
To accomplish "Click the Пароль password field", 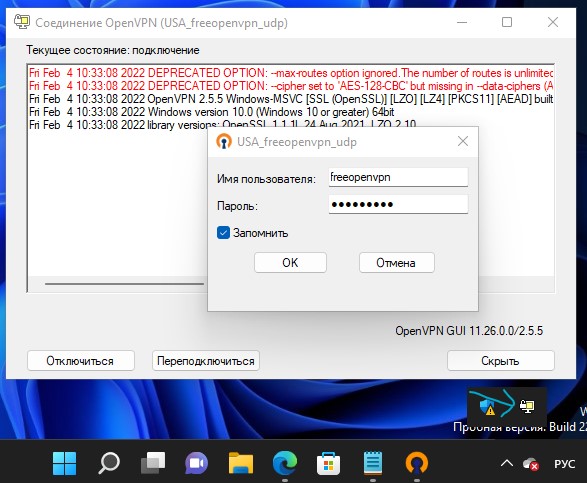I will 398,204.
